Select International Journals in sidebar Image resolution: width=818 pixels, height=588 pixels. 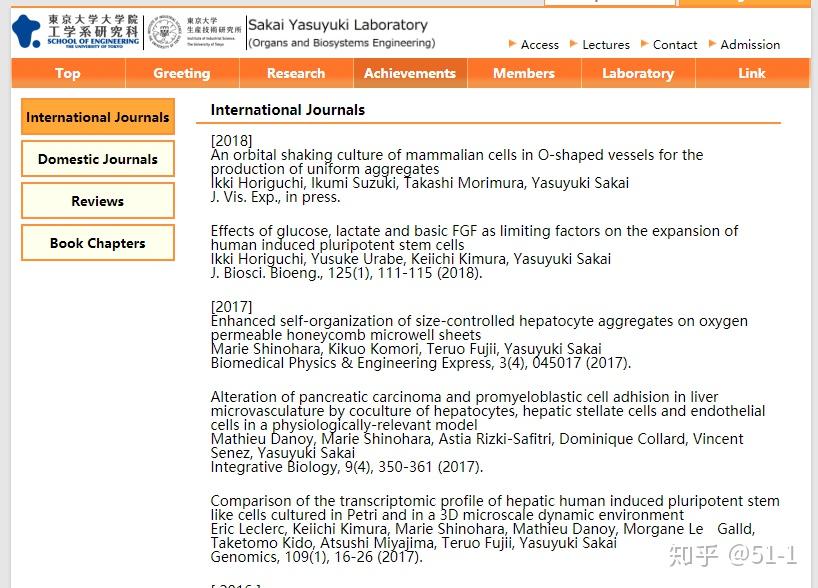pos(98,117)
